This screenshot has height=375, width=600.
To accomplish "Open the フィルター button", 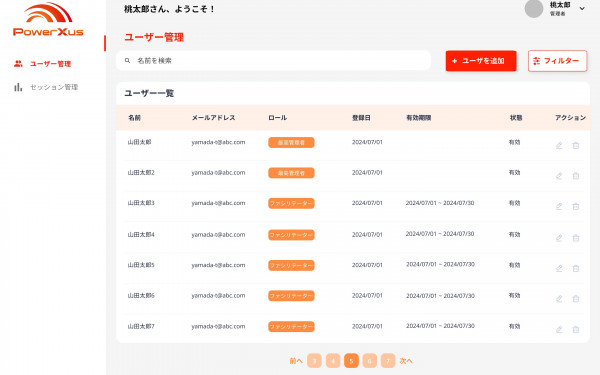I will coord(558,61).
